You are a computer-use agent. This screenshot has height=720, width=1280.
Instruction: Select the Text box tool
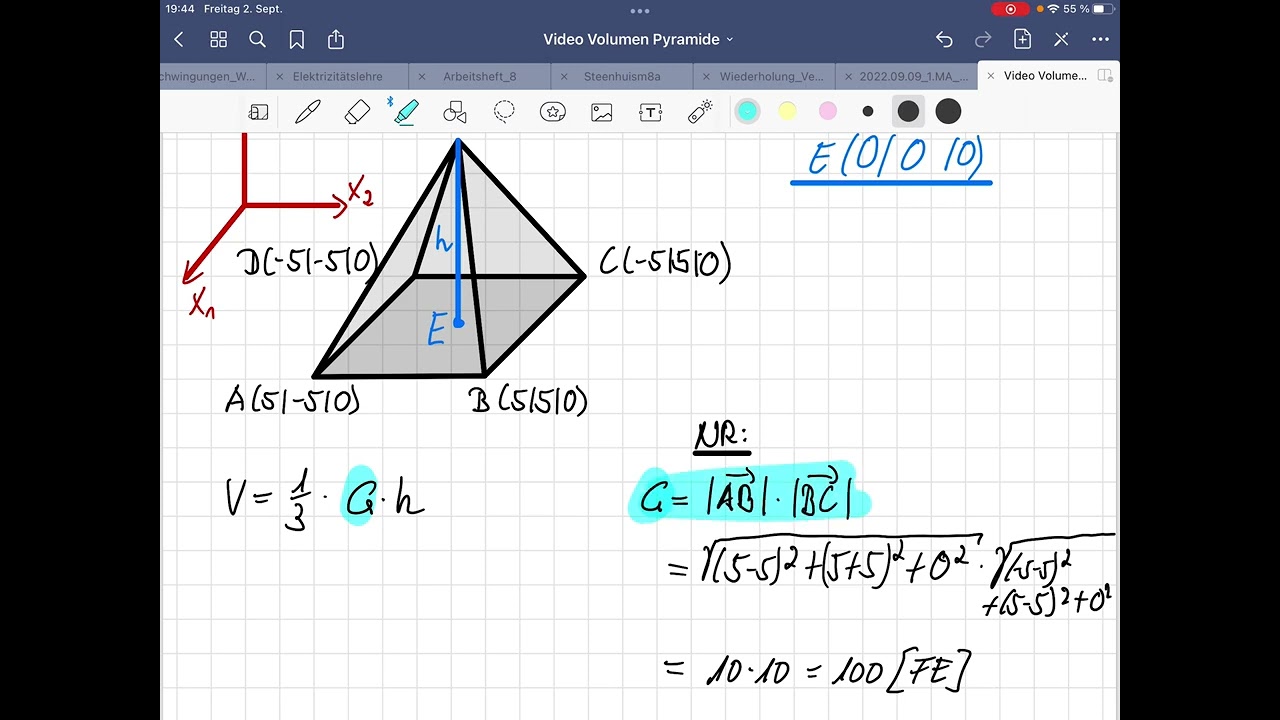(651, 112)
